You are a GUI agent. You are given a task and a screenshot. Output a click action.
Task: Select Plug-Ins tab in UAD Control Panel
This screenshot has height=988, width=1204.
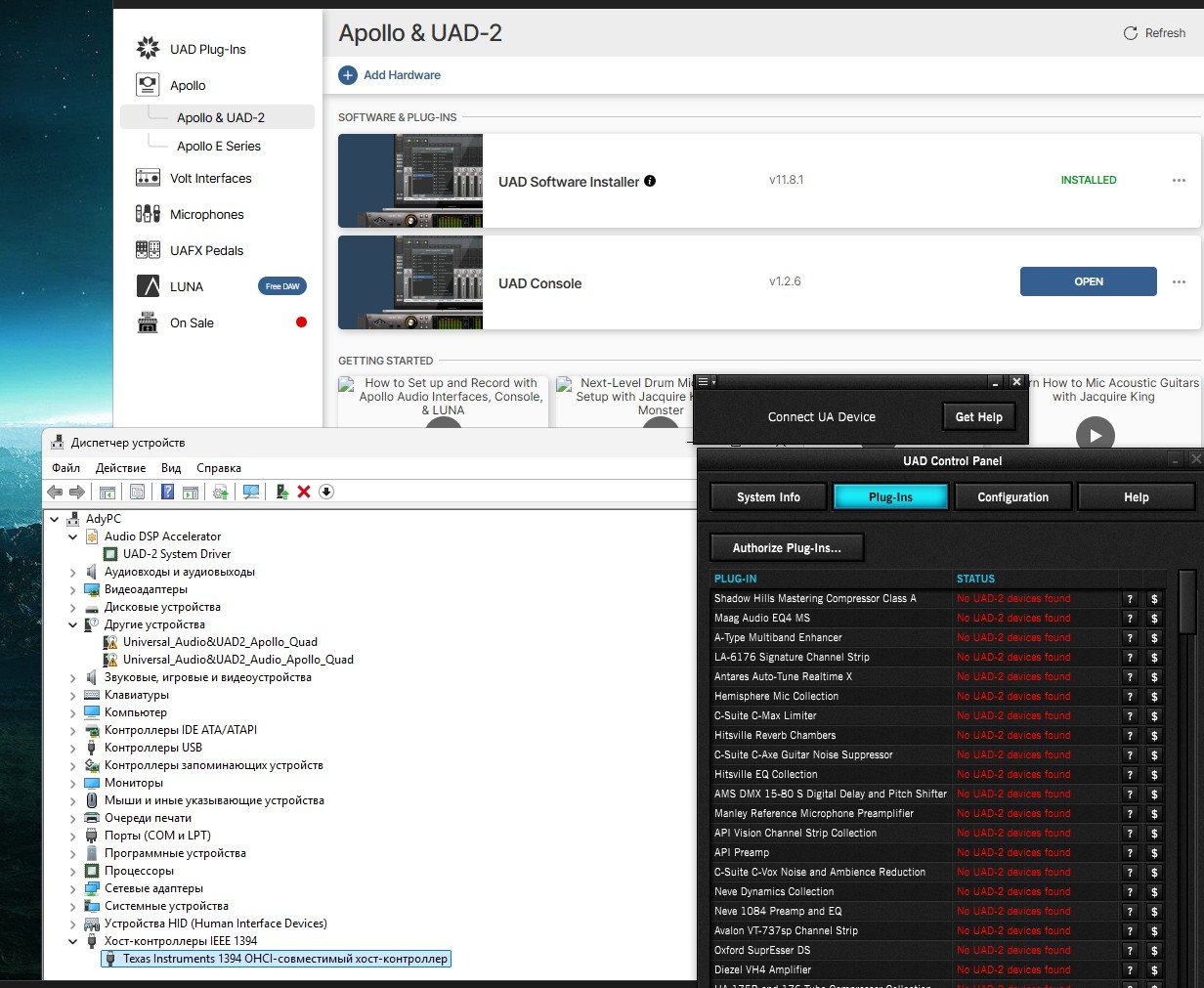[890, 496]
